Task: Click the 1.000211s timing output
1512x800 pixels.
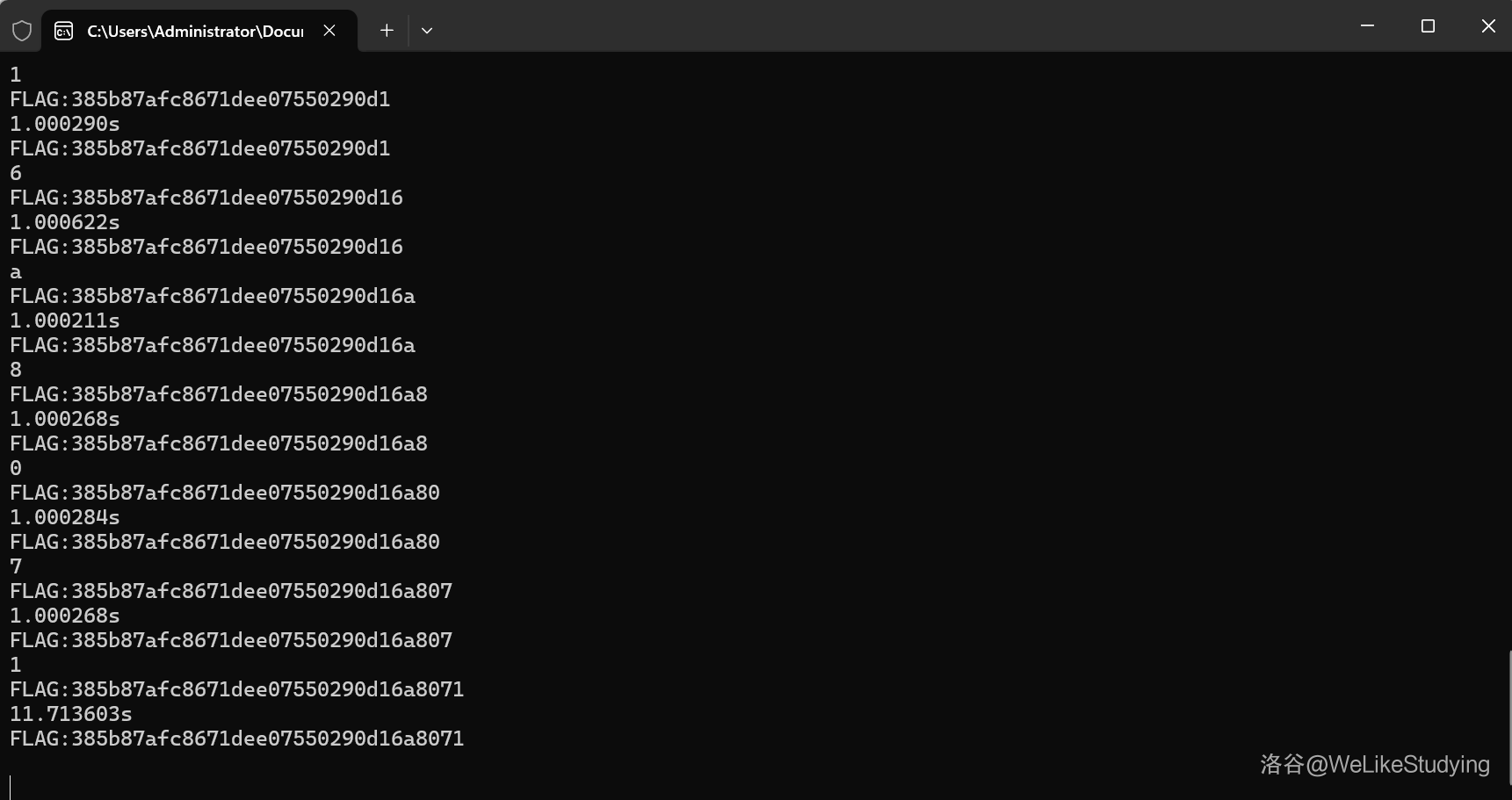Action: pos(65,321)
